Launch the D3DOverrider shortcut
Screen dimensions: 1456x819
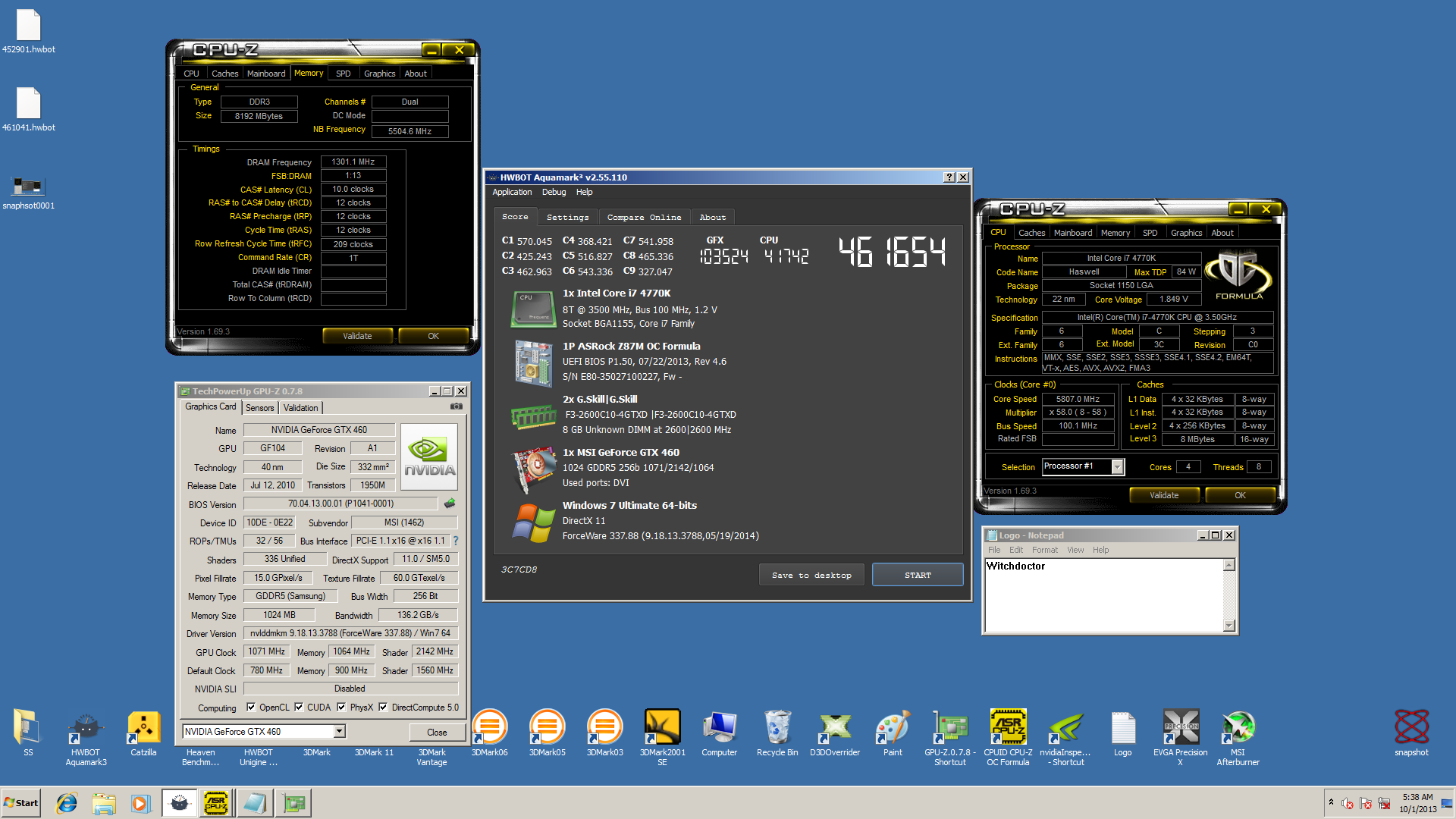(x=835, y=733)
